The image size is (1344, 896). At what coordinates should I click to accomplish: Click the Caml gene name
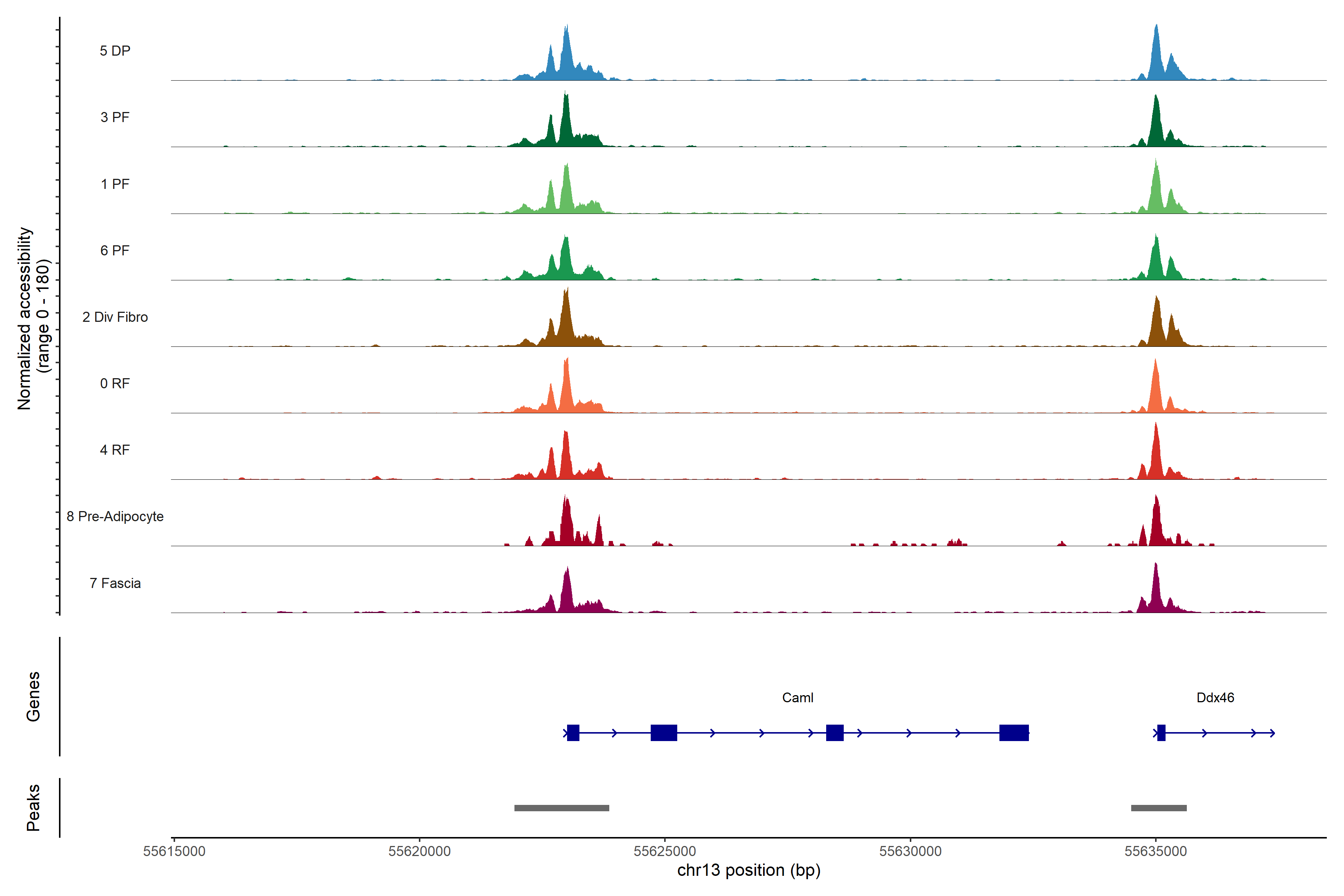tap(797, 698)
